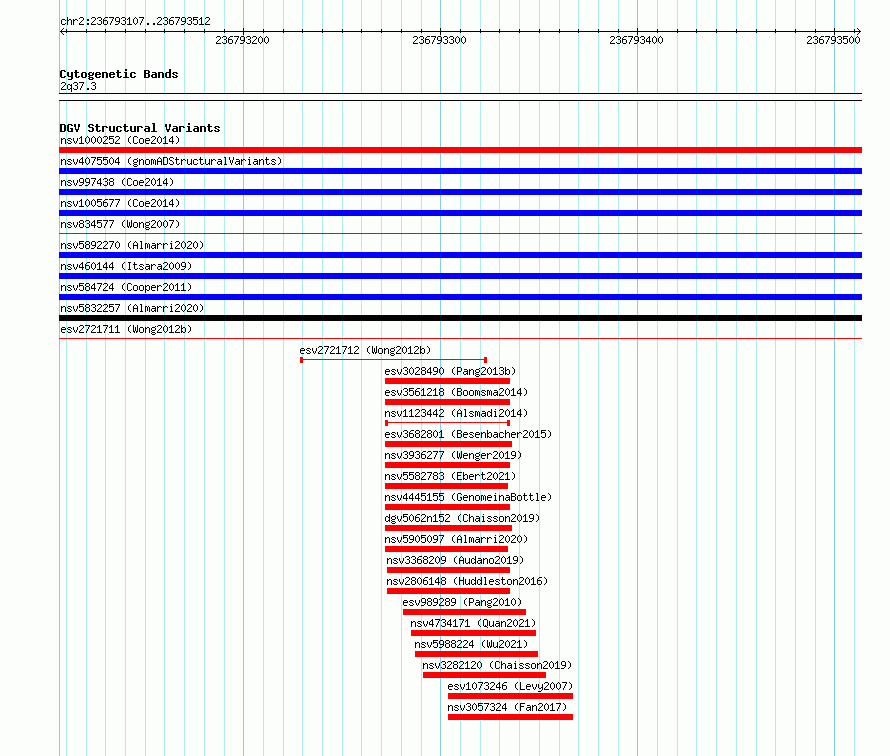890x756 pixels.
Task: Open nsv4075504 (gnomADStructuralVariants) label
Action: pyautogui.click(x=171, y=161)
